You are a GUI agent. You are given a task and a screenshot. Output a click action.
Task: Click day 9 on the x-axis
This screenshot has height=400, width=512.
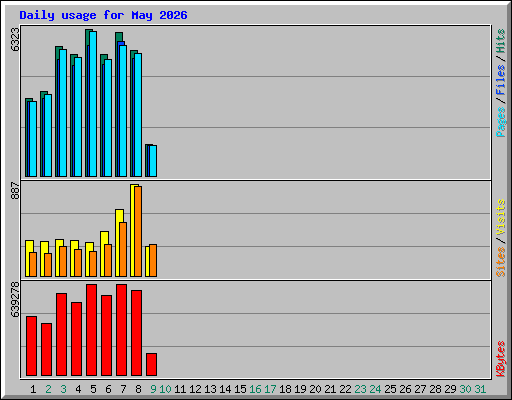point(153,389)
